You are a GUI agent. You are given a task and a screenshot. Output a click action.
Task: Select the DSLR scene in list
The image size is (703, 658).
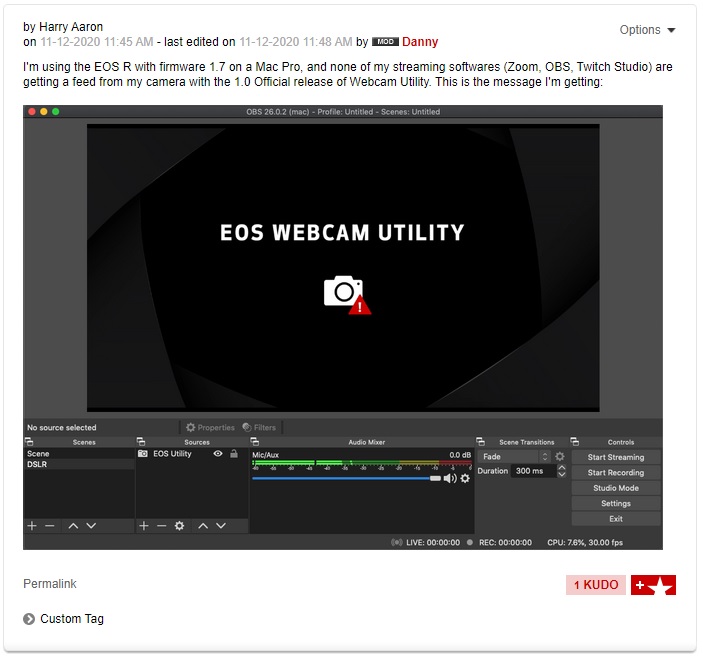(37, 465)
